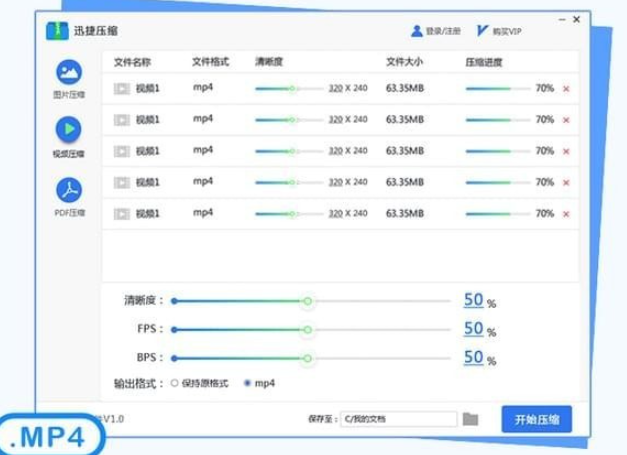
Task: Adjust fourth row's 清晰度 slider handle
Action: coord(292,182)
